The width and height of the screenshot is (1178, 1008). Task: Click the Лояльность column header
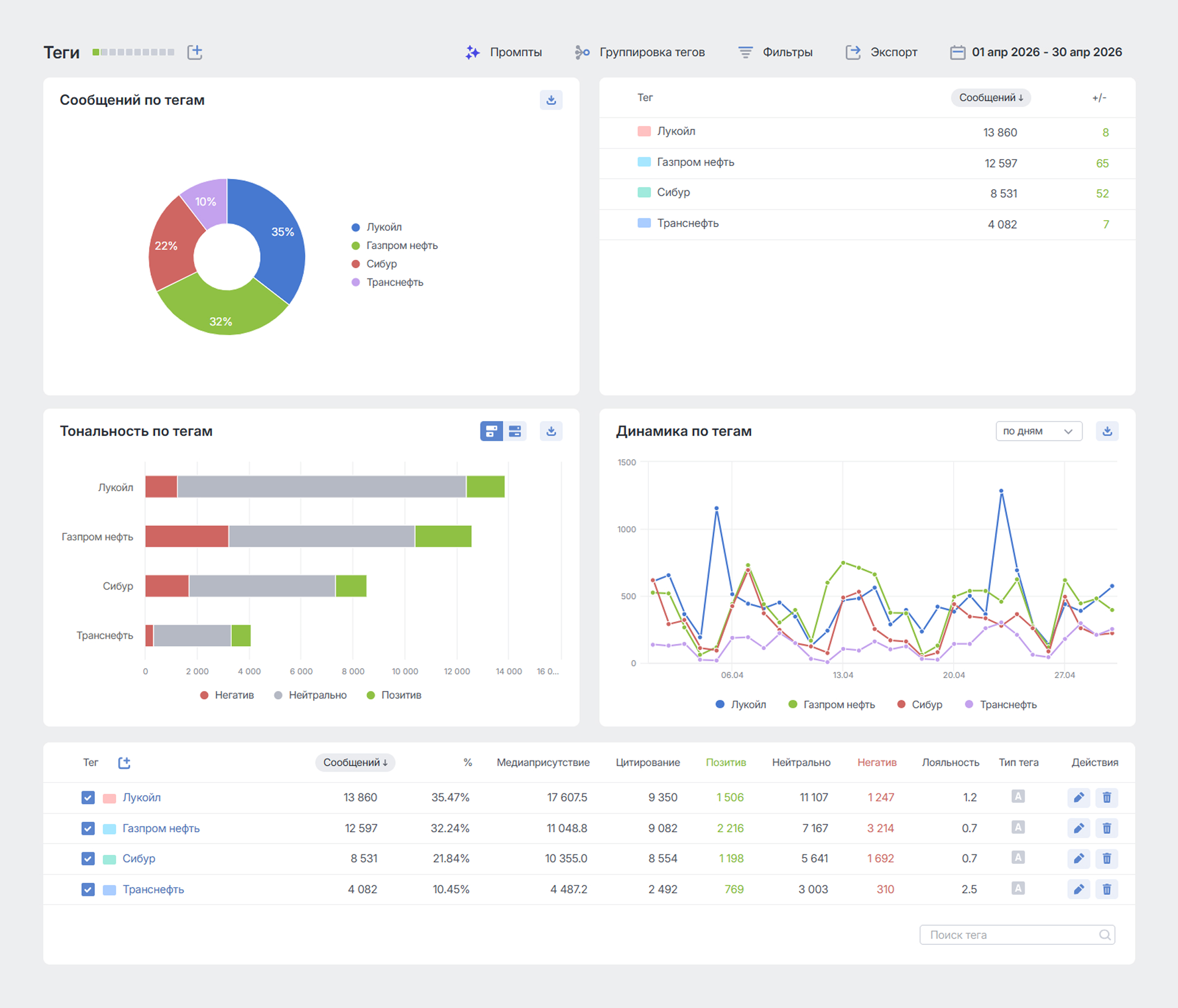[950, 762]
